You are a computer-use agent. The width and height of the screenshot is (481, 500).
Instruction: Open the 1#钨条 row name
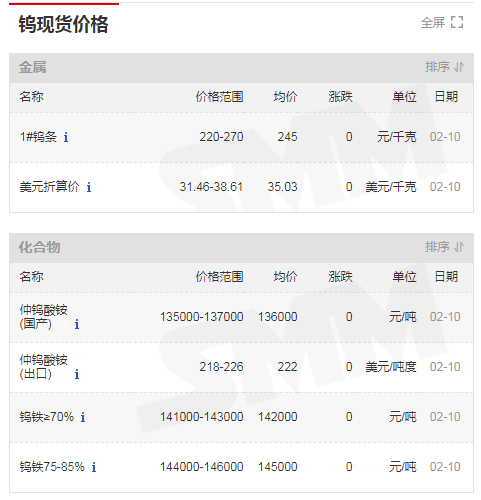[x=38, y=137]
